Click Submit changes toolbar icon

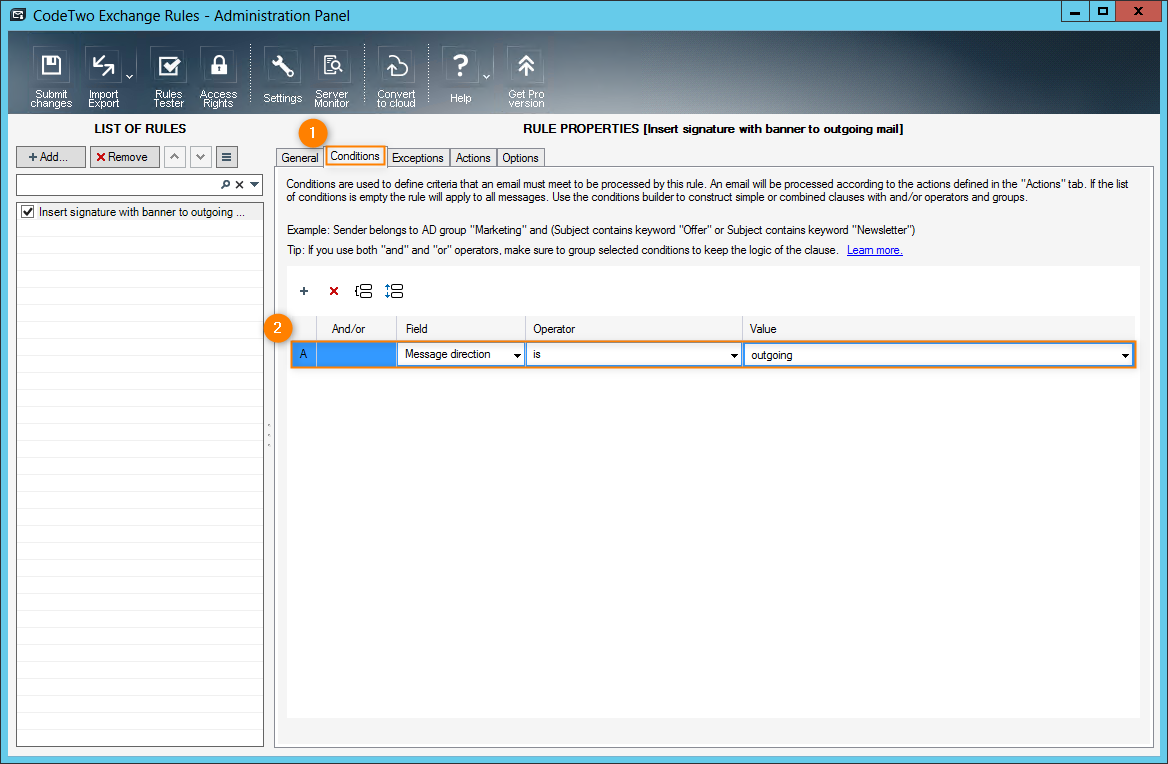click(x=51, y=78)
